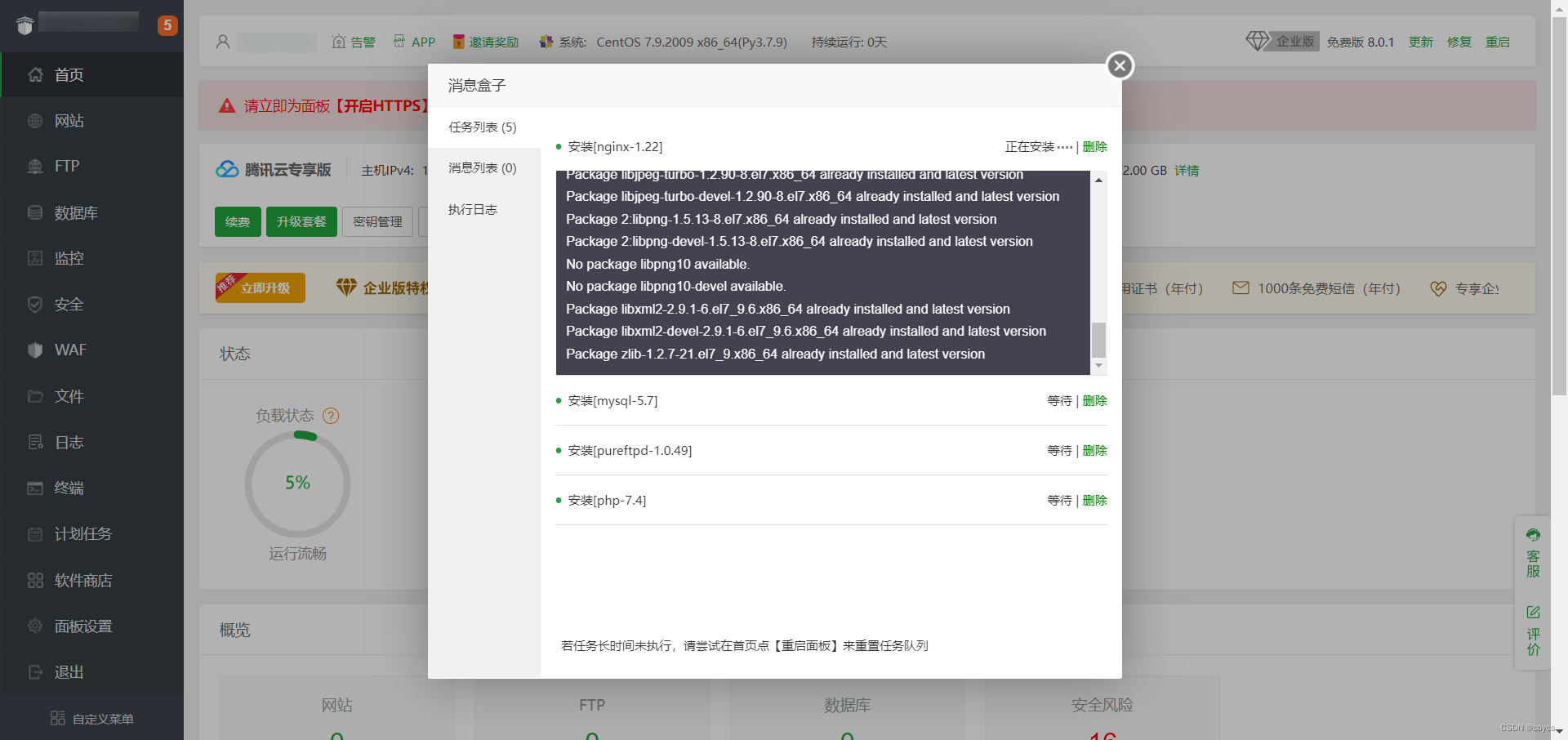Click the 评价 feedback icon
This screenshot has width=1568, height=740.
[x=1534, y=612]
